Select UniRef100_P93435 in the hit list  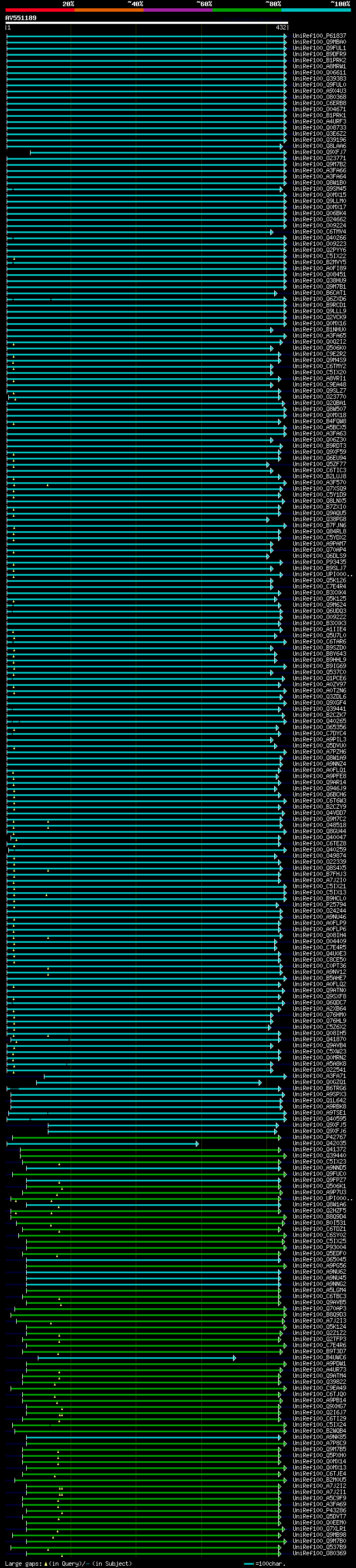click(319, 562)
